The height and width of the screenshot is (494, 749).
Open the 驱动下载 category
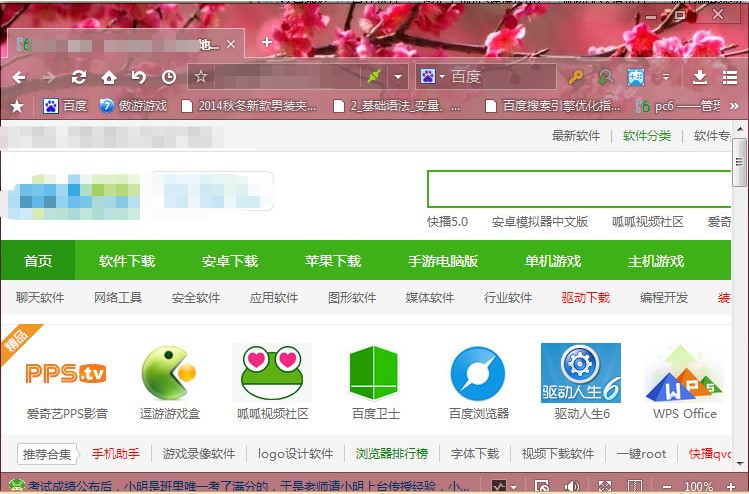coord(586,298)
